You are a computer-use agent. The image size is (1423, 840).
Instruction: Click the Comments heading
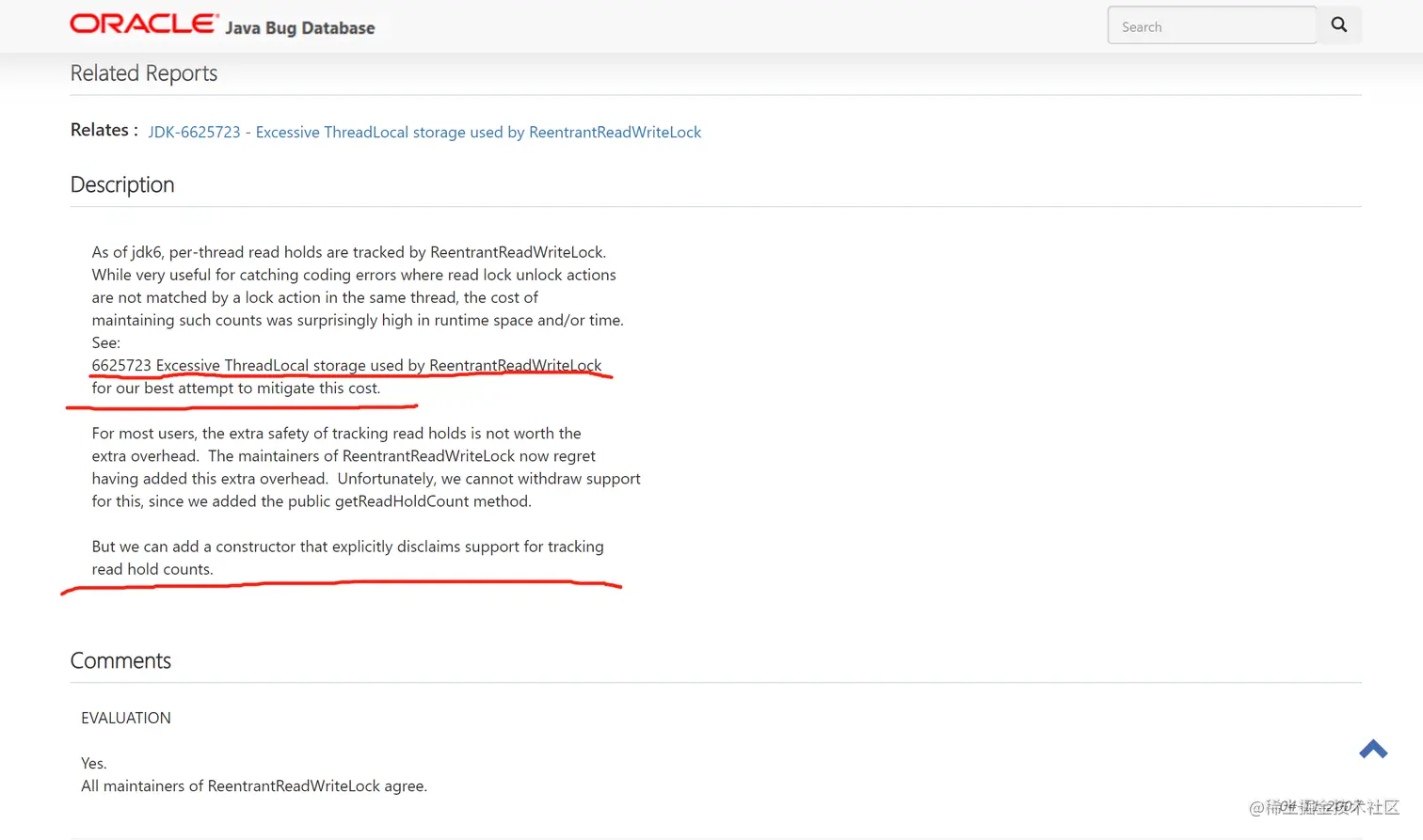point(120,660)
